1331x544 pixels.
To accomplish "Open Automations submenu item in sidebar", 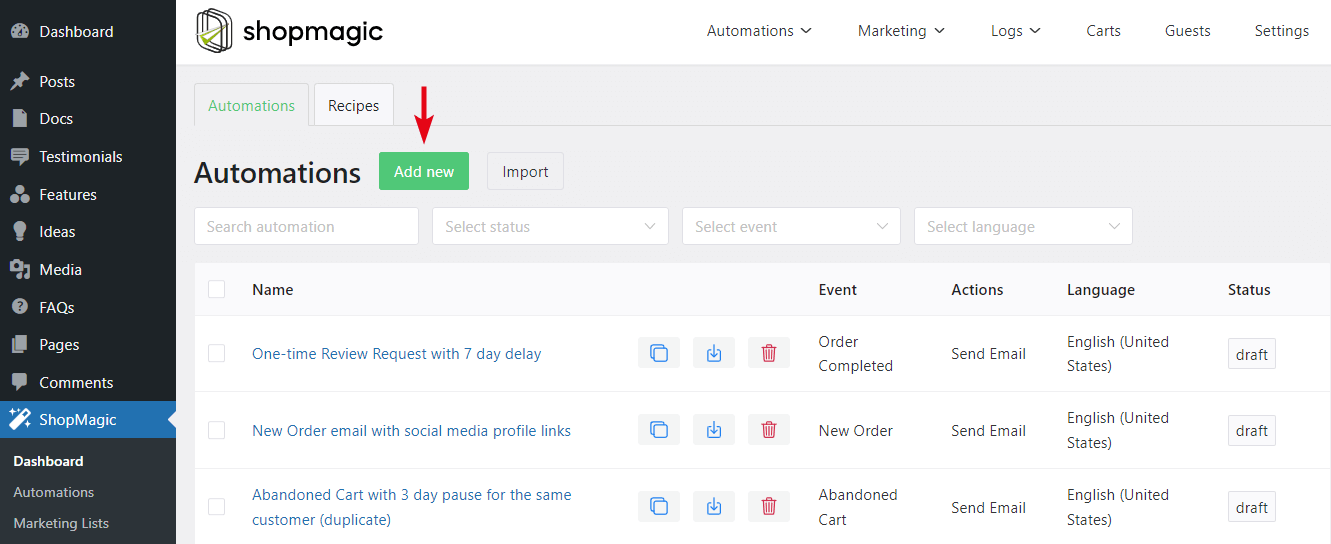I will coord(54,492).
